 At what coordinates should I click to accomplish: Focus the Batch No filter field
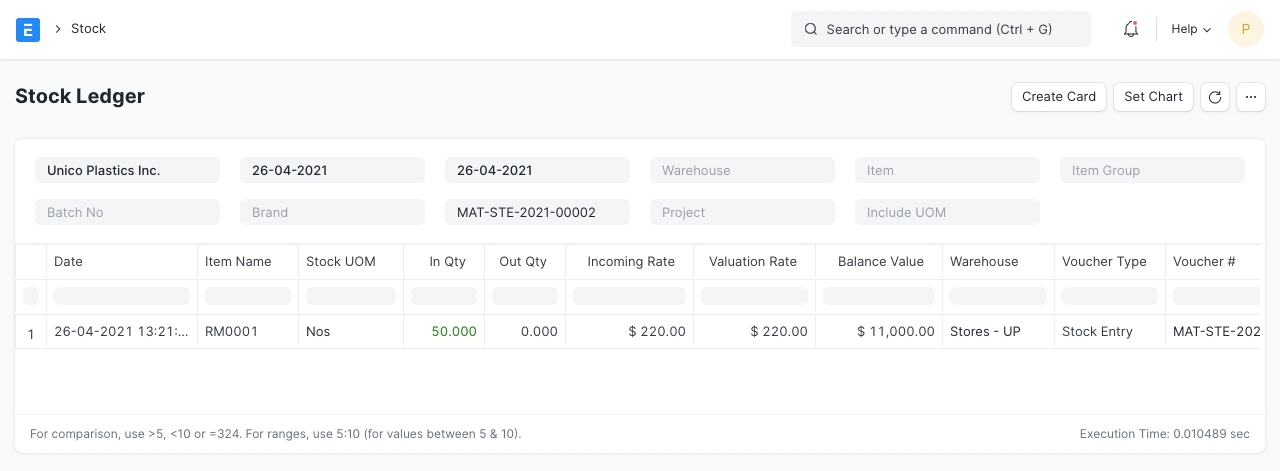click(x=127, y=213)
